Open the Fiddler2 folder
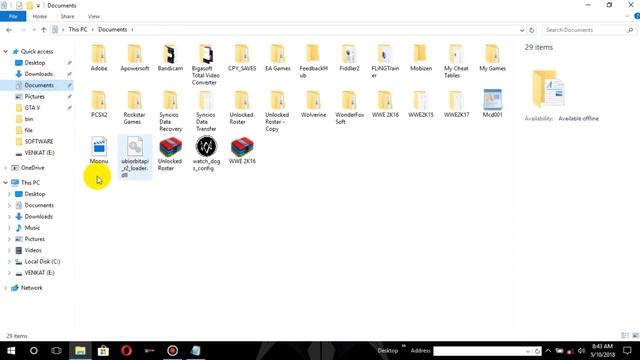The width and height of the screenshot is (640, 360). pyautogui.click(x=349, y=58)
